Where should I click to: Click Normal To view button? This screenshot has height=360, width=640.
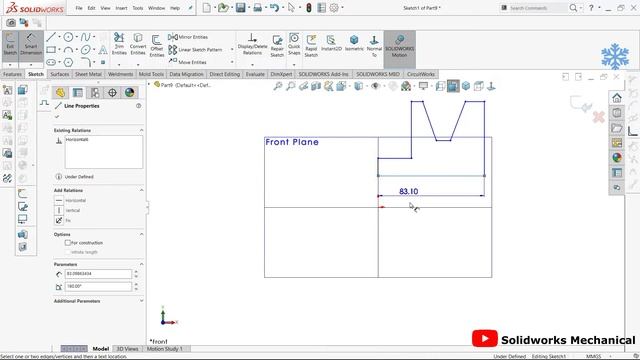pos(374,46)
